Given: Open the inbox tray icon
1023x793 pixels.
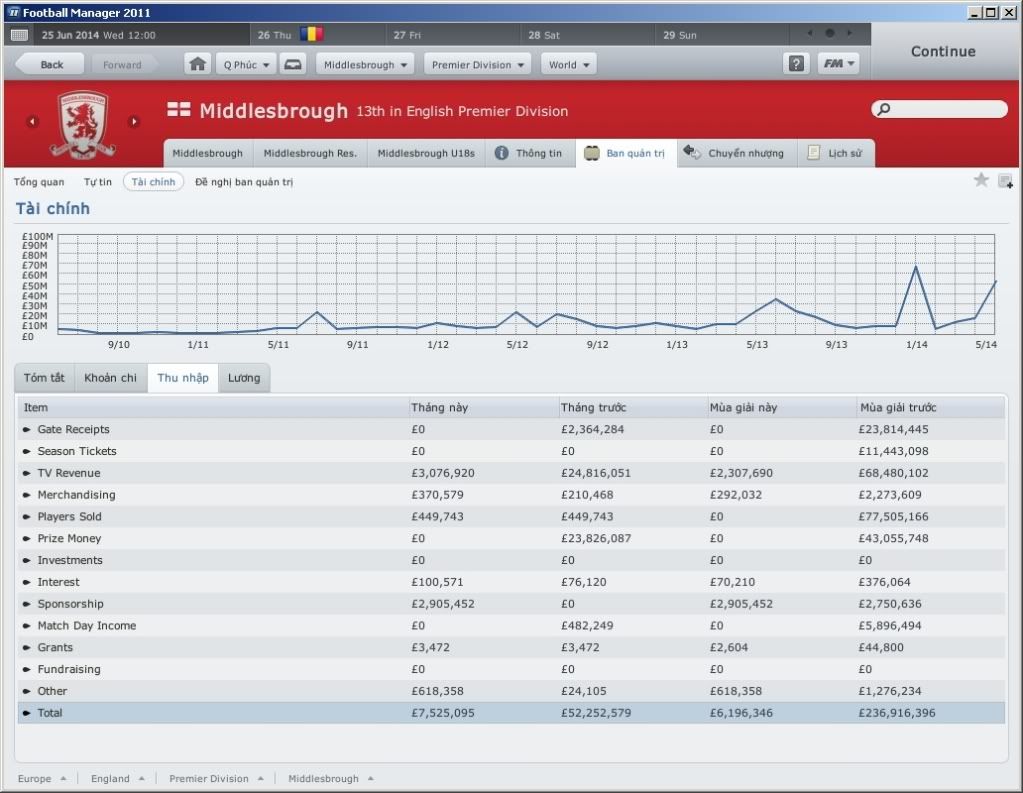Looking at the screenshot, I should pos(293,64).
